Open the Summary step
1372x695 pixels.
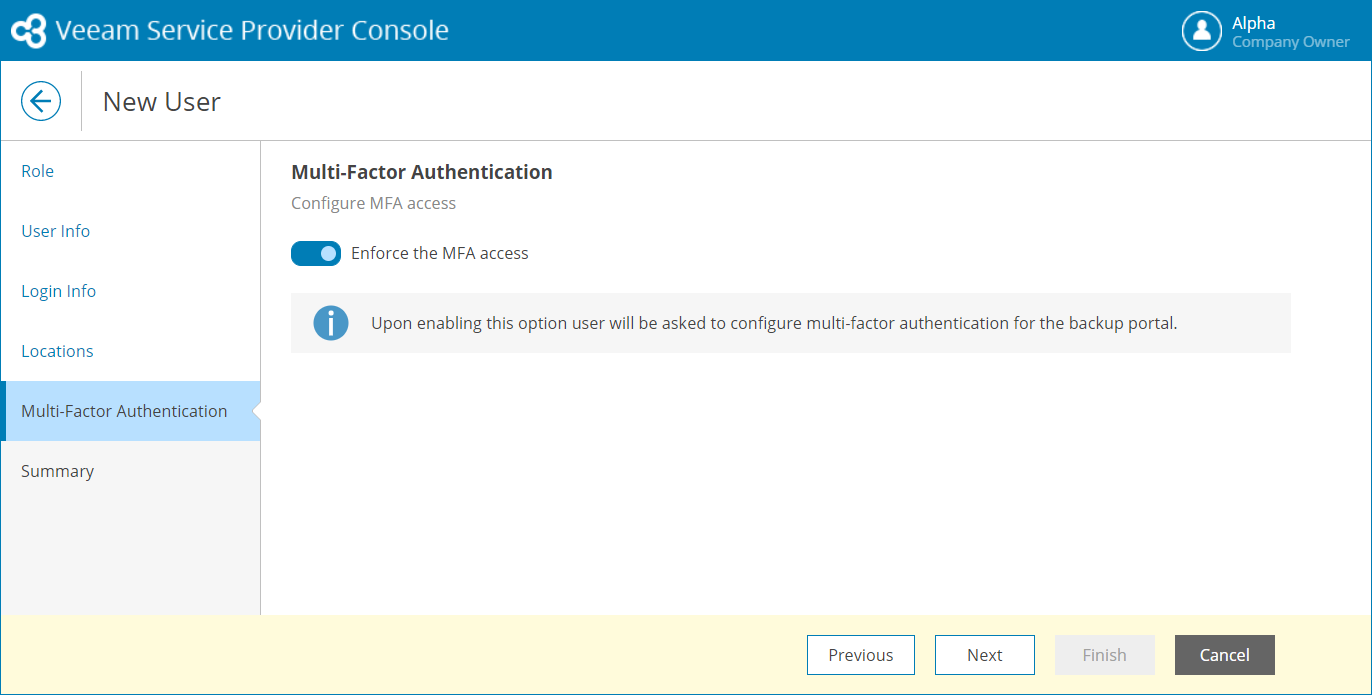pyautogui.click(x=57, y=471)
